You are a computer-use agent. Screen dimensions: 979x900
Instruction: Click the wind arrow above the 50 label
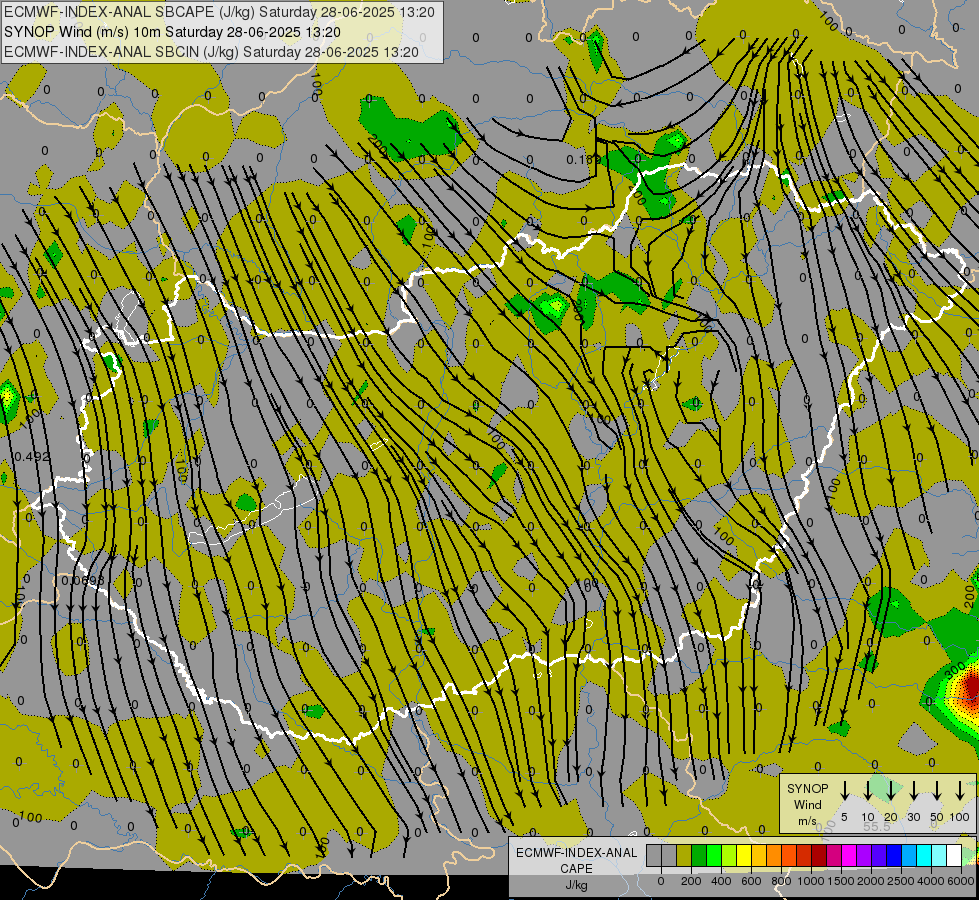(937, 791)
